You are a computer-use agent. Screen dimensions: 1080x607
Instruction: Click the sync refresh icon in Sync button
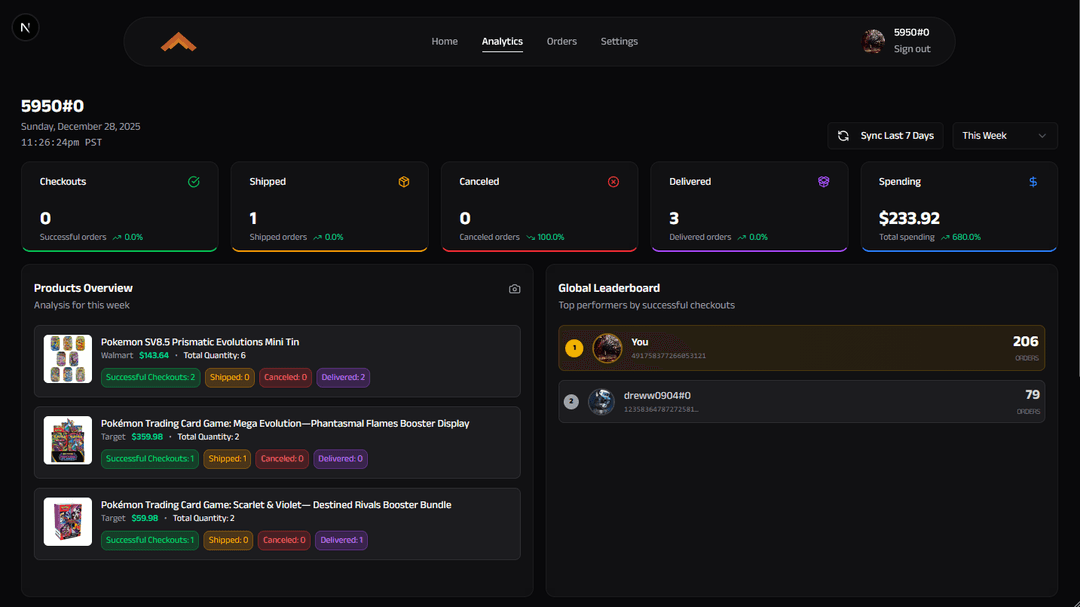pyautogui.click(x=841, y=135)
